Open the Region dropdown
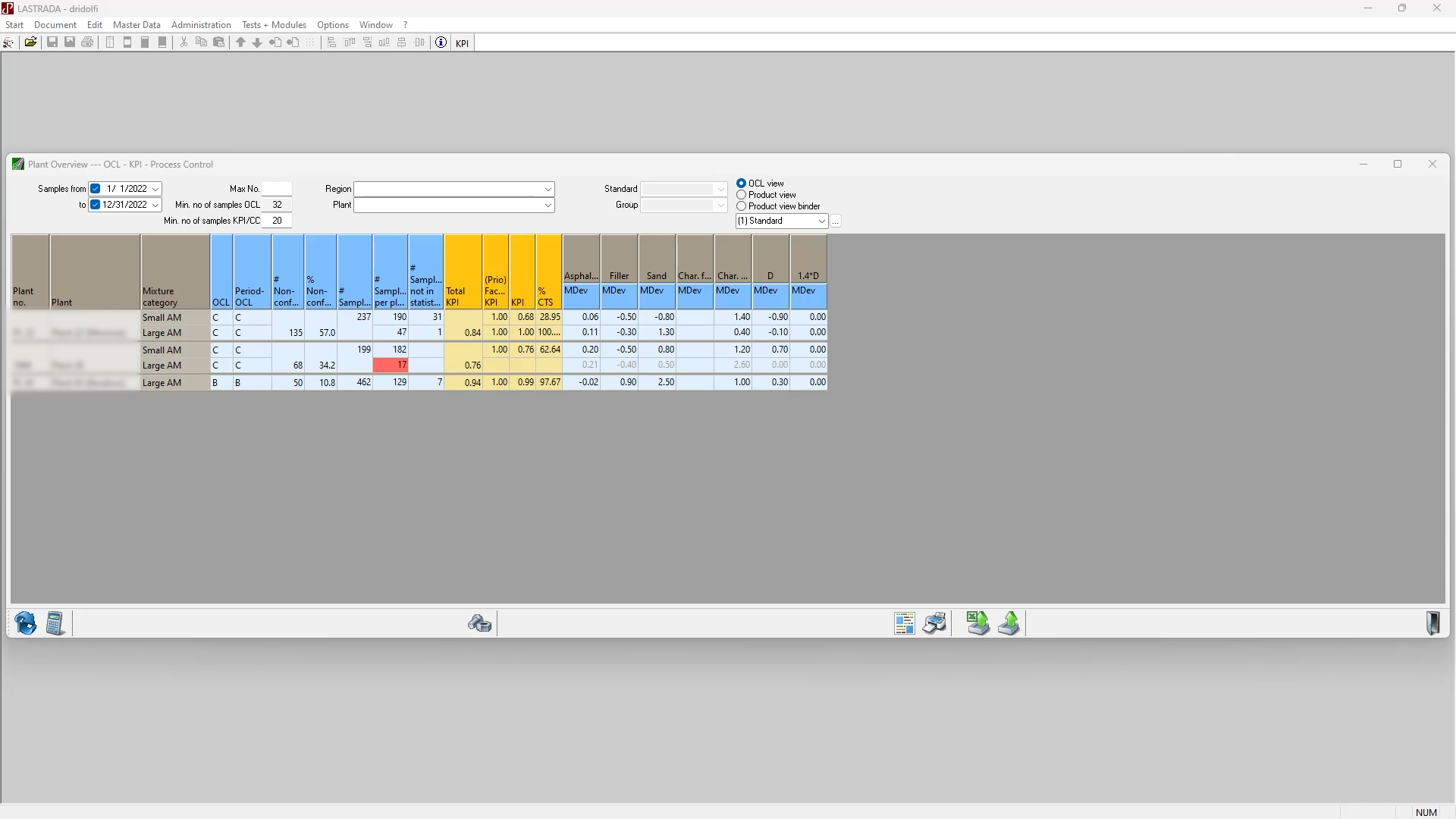The image size is (1456, 819). (548, 189)
